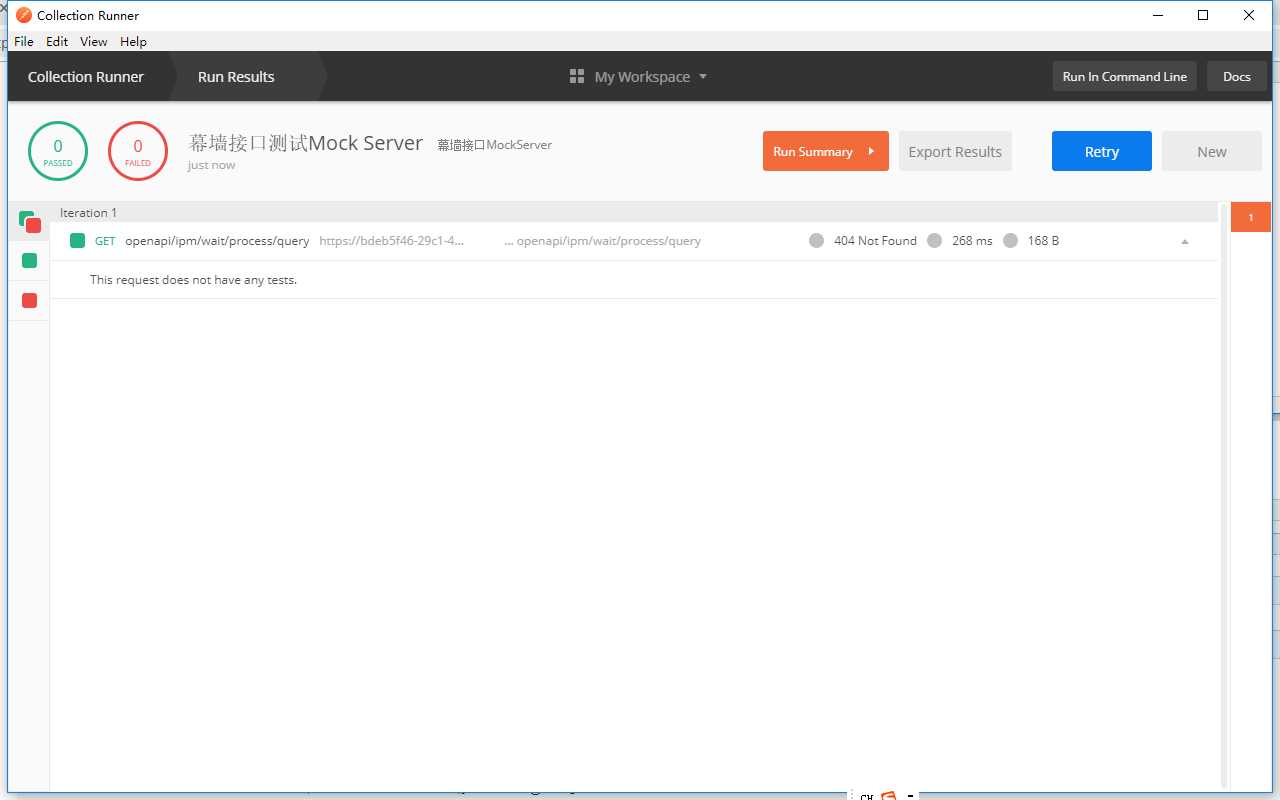Click the orange Run Summary button
This screenshot has width=1280, height=800.
point(825,151)
